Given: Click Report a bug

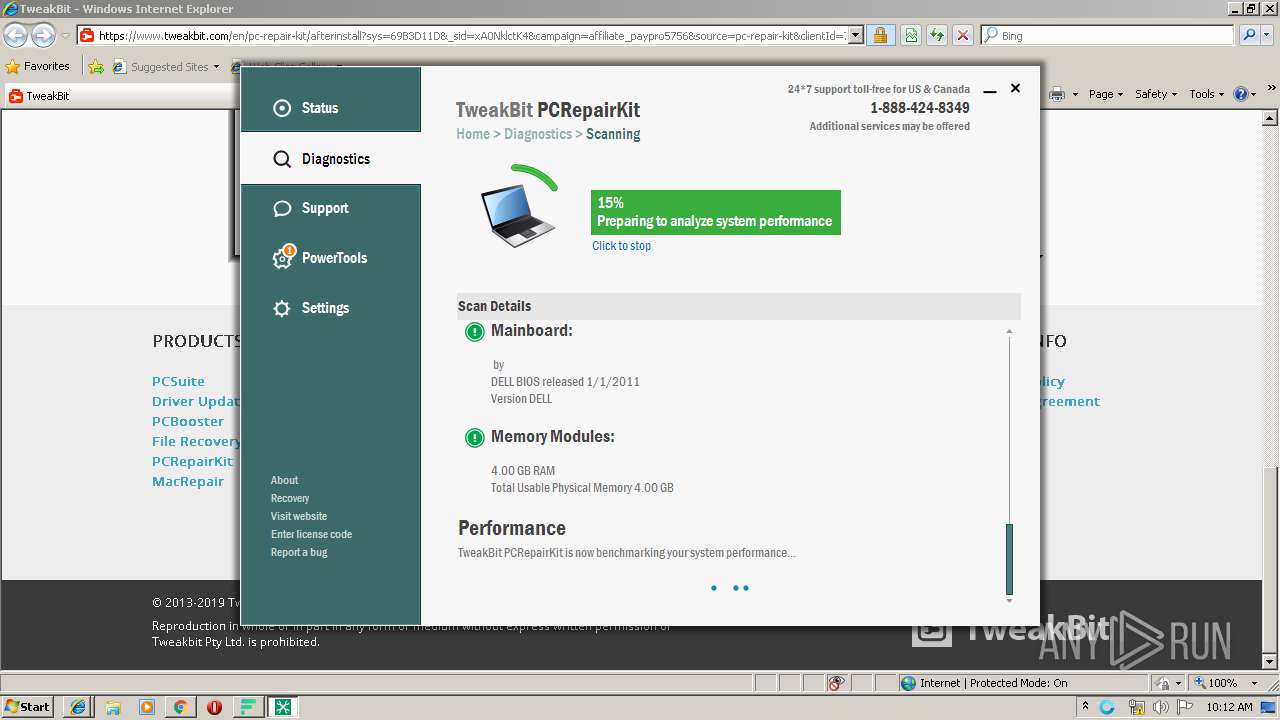Looking at the screenshot, I should point(299,552).
